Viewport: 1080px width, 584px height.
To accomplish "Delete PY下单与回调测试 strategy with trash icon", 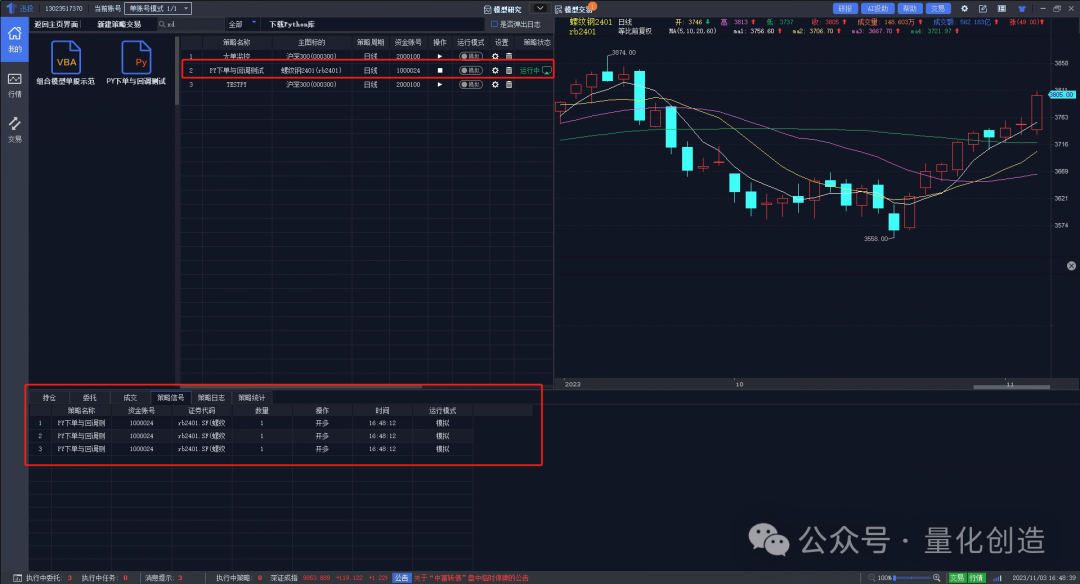I will (x=509, y=70).
